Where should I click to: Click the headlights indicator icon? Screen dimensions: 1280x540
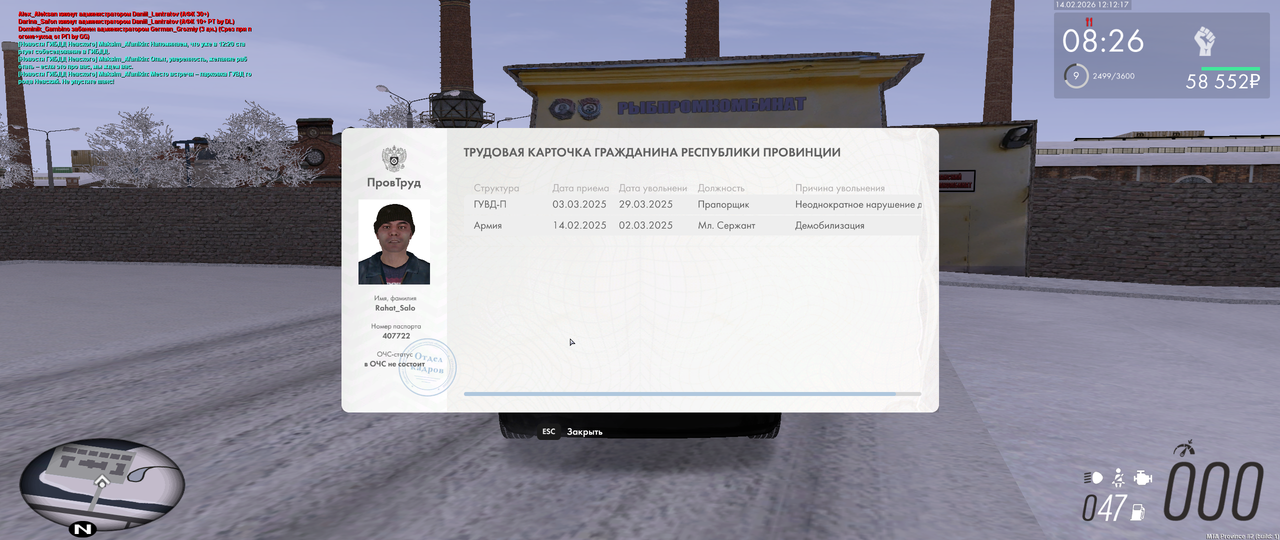coord(1093,478)
